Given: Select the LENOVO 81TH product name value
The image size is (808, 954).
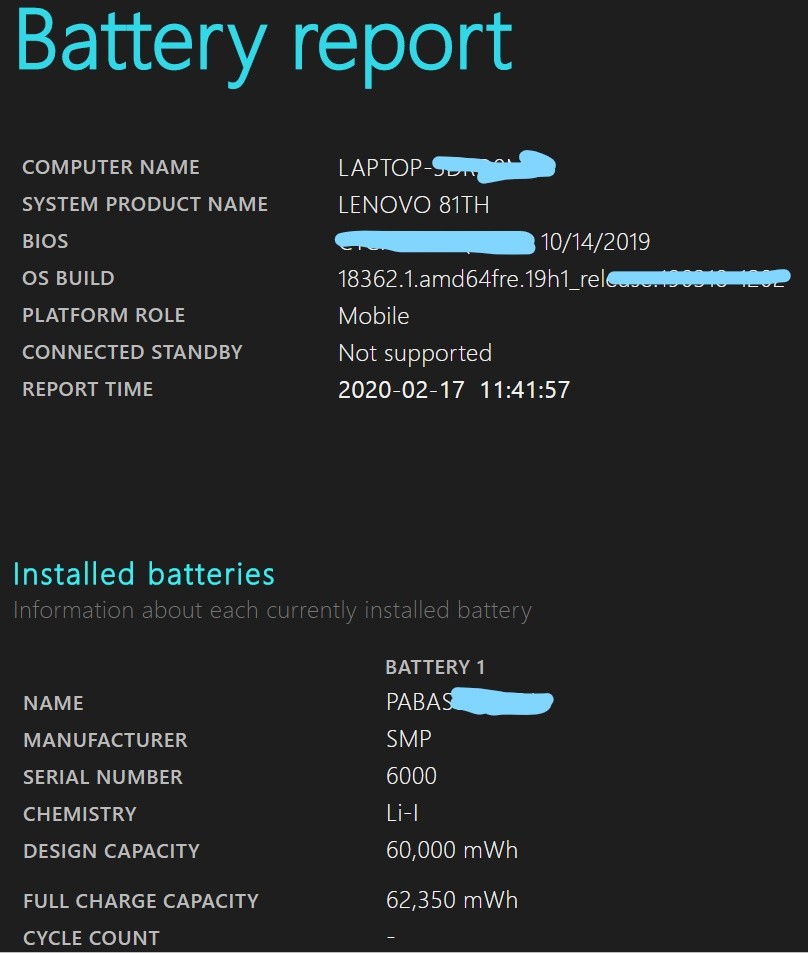Looking at the screenshot, I should (414, 205).
